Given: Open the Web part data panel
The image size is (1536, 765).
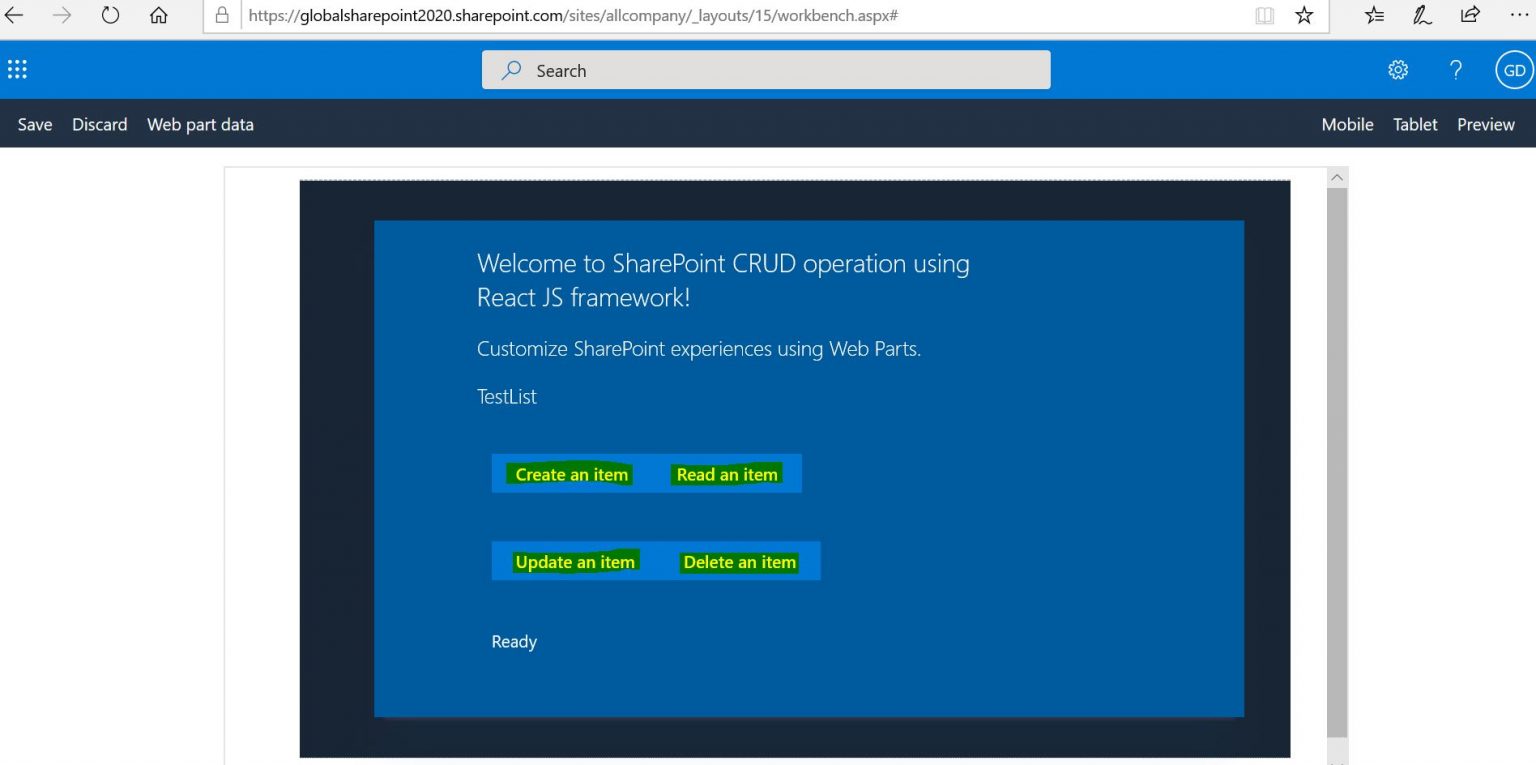Looking at the screenshot, I should pos(200,124).
